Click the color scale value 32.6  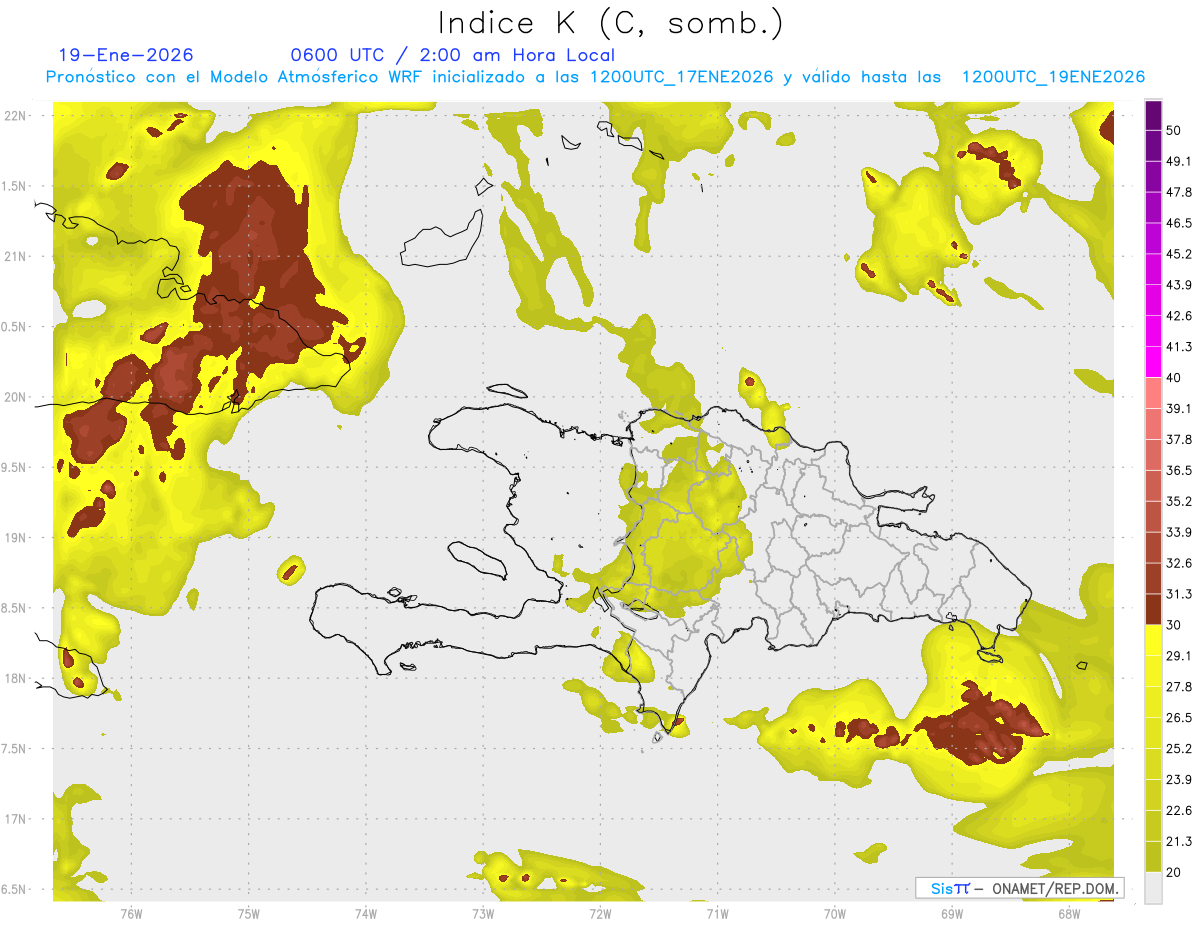click(x=1179, y=563)
